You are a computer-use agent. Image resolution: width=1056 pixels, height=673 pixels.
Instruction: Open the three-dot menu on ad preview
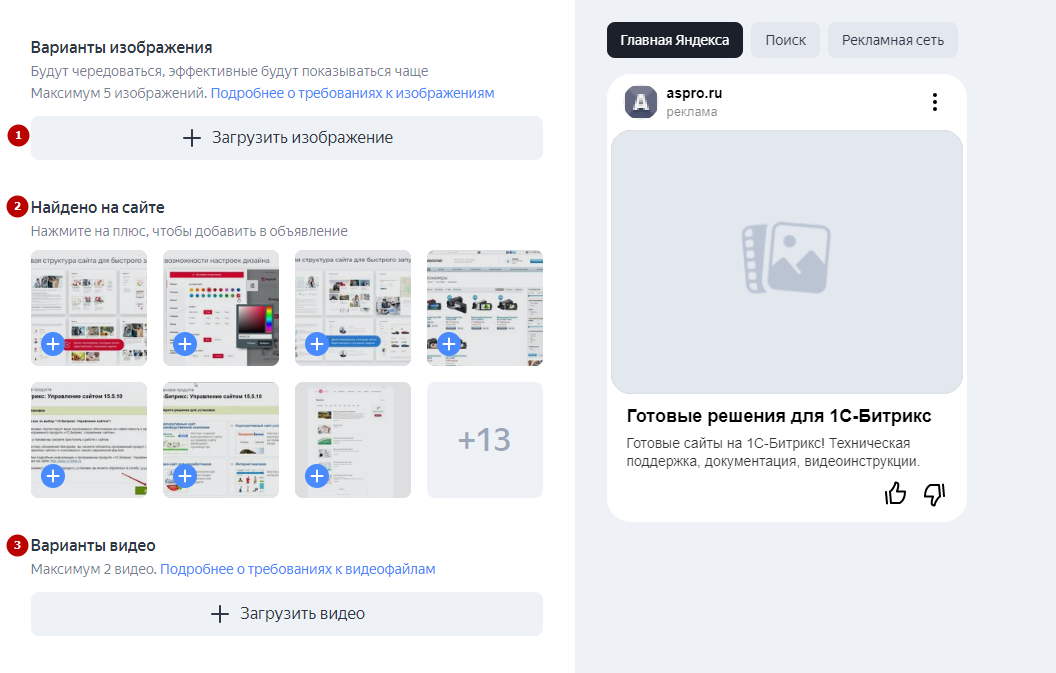934,102
